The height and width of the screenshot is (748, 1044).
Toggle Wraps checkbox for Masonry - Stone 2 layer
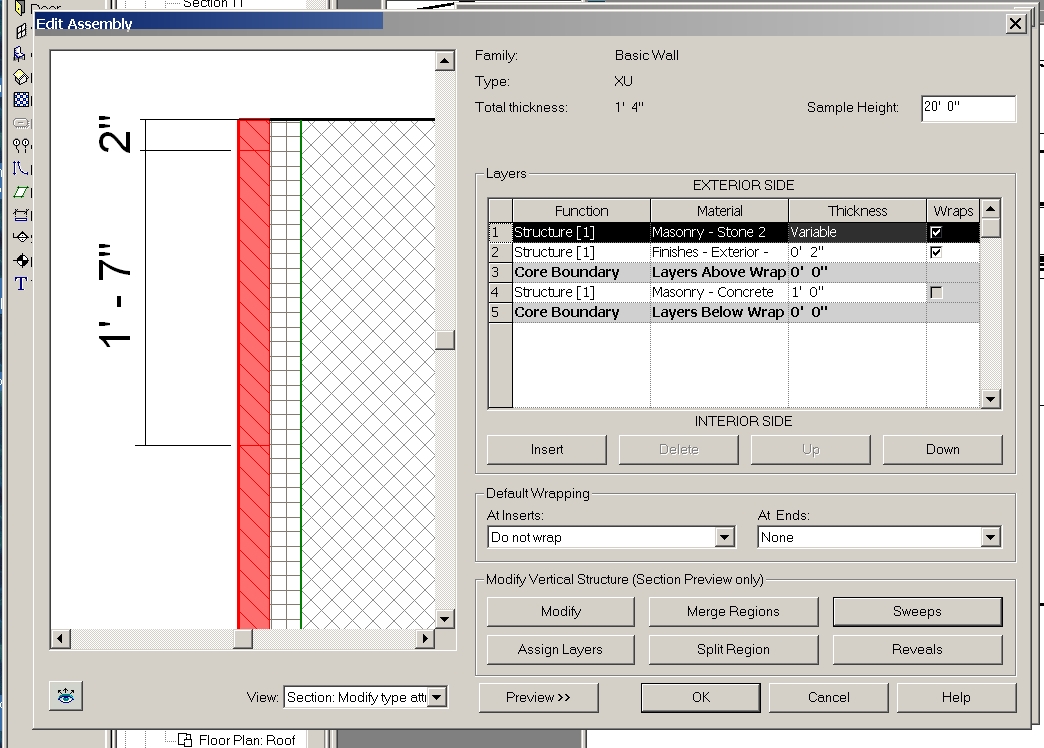(936, 232)
